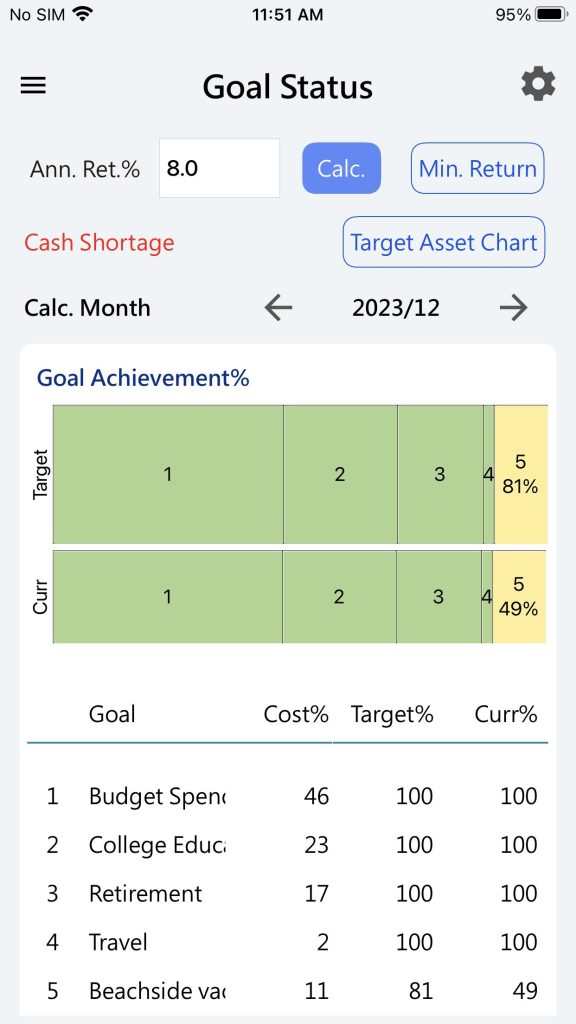Viewport: 576px width, 1024px height.
Task: Select the yellow 81% segment in Target bar
Action: (520, 474)
